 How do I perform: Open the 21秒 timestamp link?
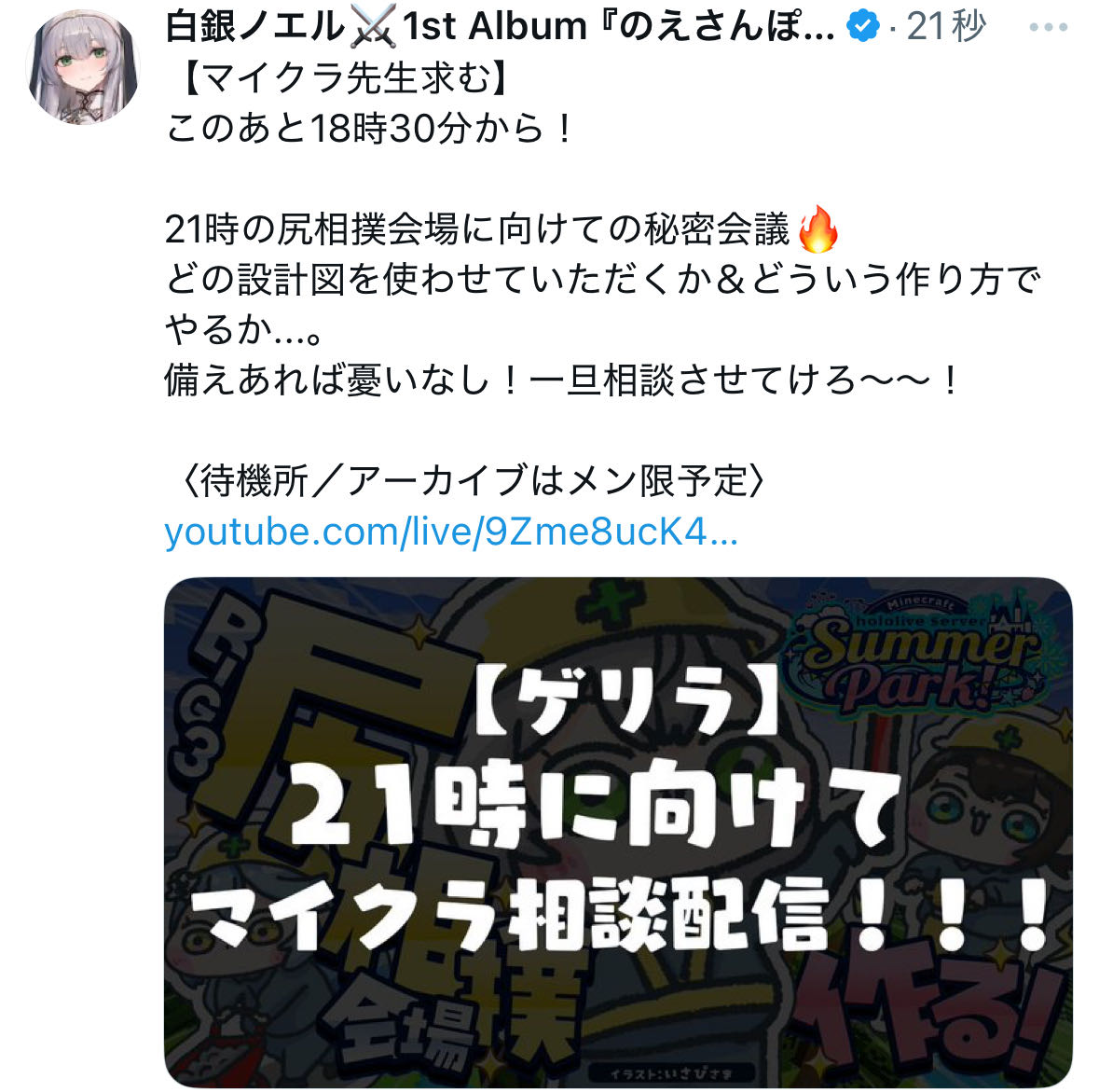pyautogui.click(x=946, y=27)
